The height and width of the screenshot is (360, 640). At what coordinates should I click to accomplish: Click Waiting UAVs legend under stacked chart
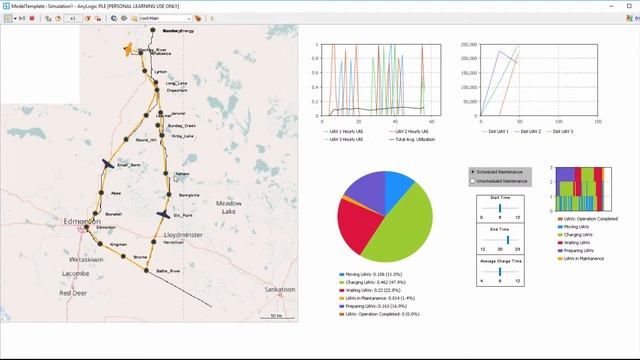tap(574, 242)
